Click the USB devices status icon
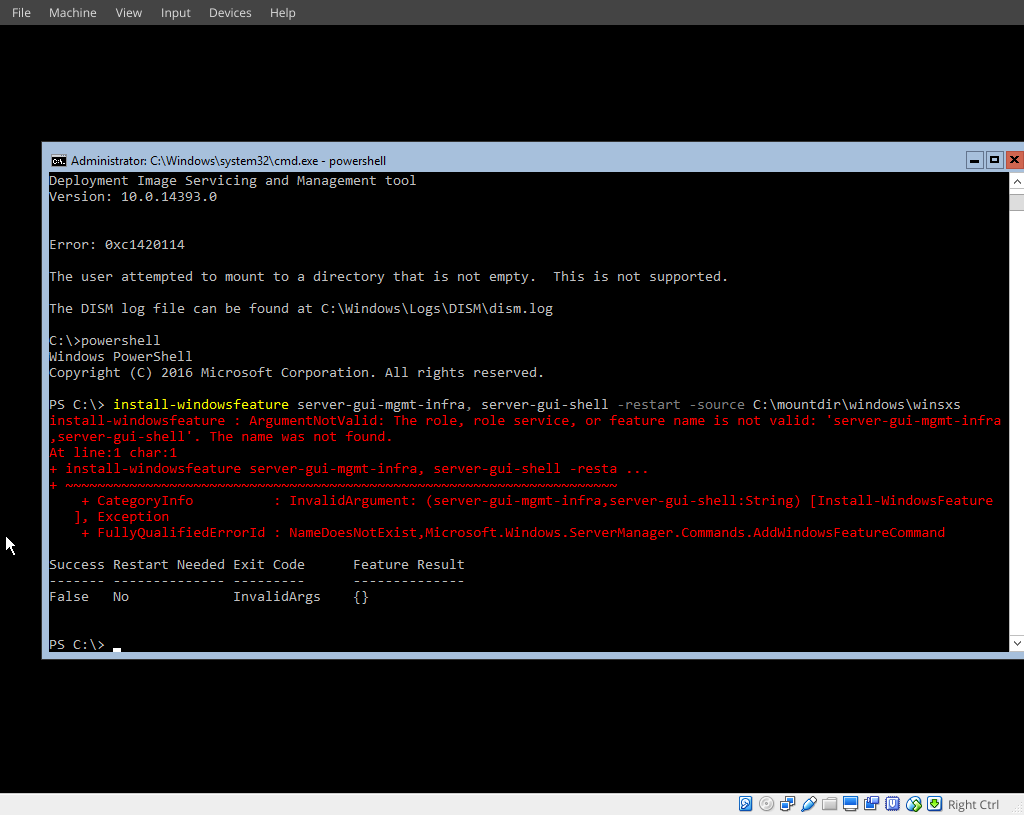 pos(787,803)
